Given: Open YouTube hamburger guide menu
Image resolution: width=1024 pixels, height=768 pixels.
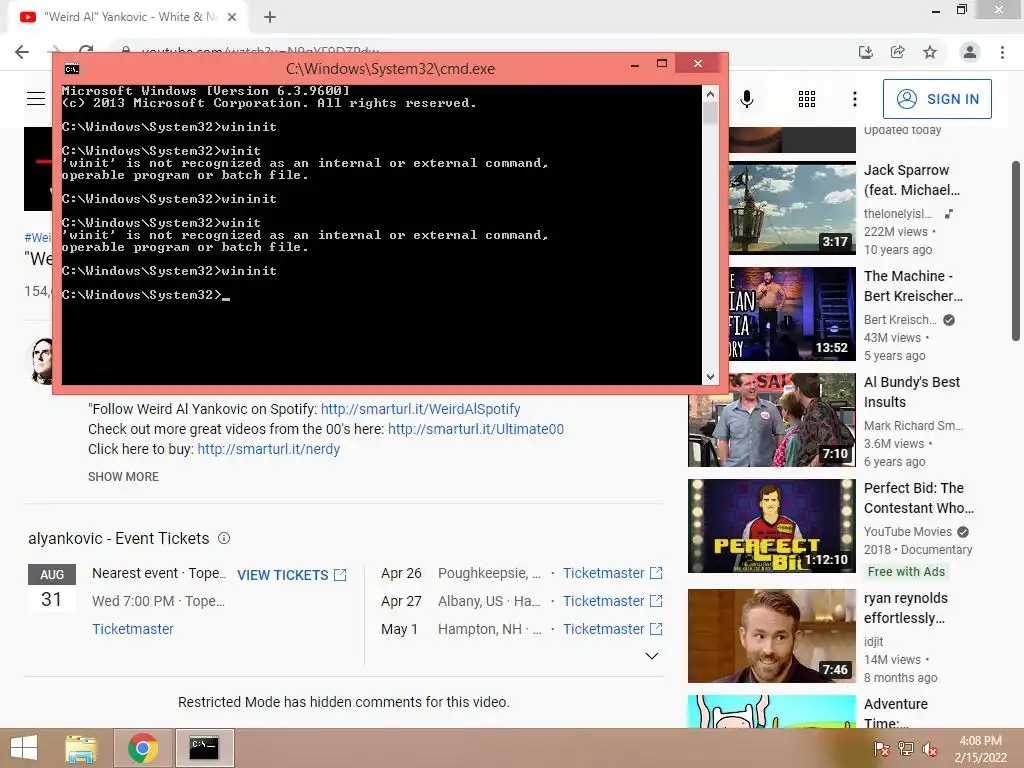Looking at the screenshot, I should coord(36,99).
